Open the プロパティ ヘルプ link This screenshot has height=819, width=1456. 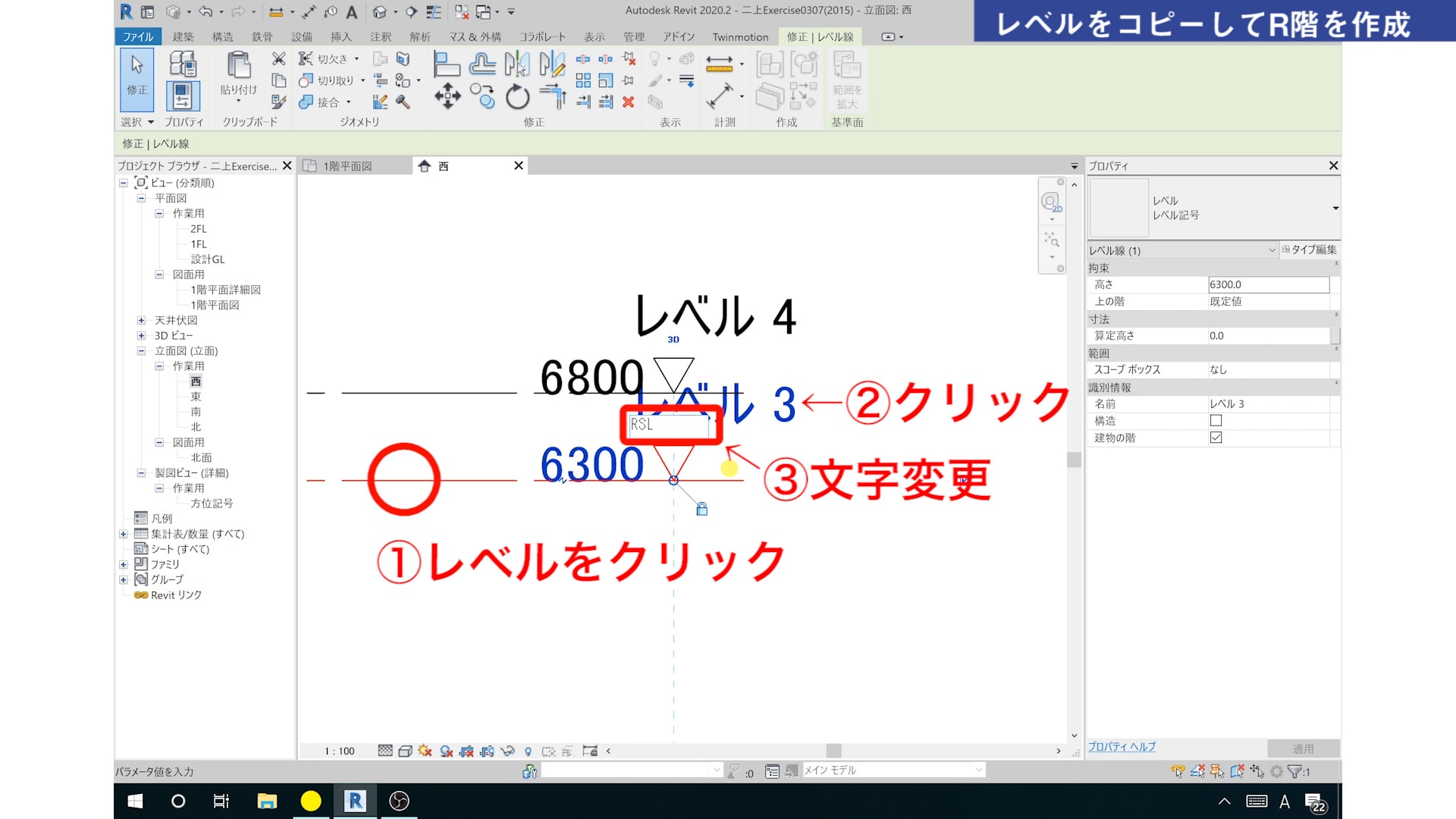tap(1122, 747)
